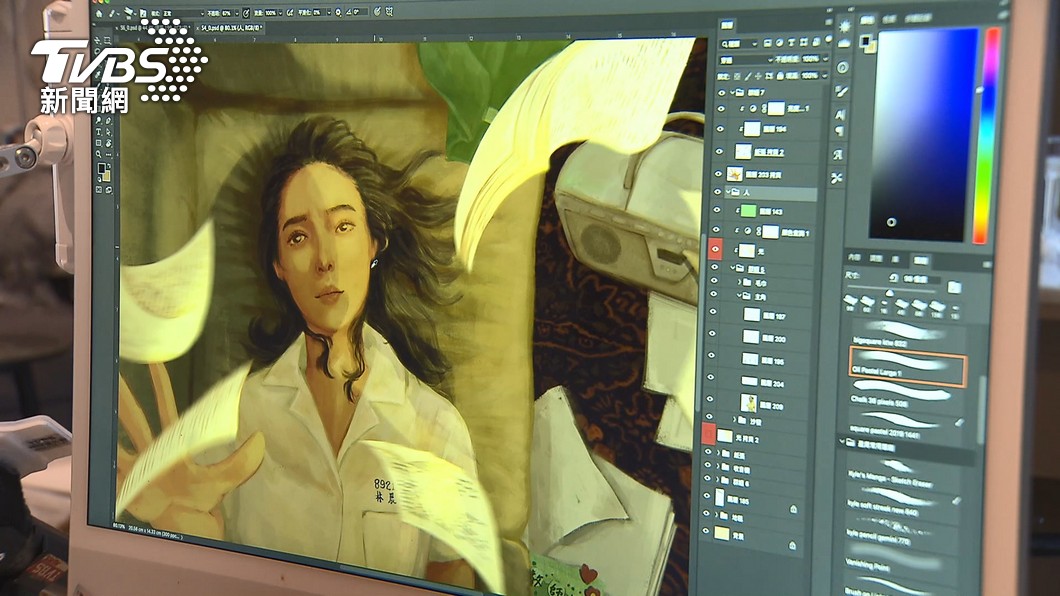Open the sun-shaped Adjustments panel icon

(844, 26)
